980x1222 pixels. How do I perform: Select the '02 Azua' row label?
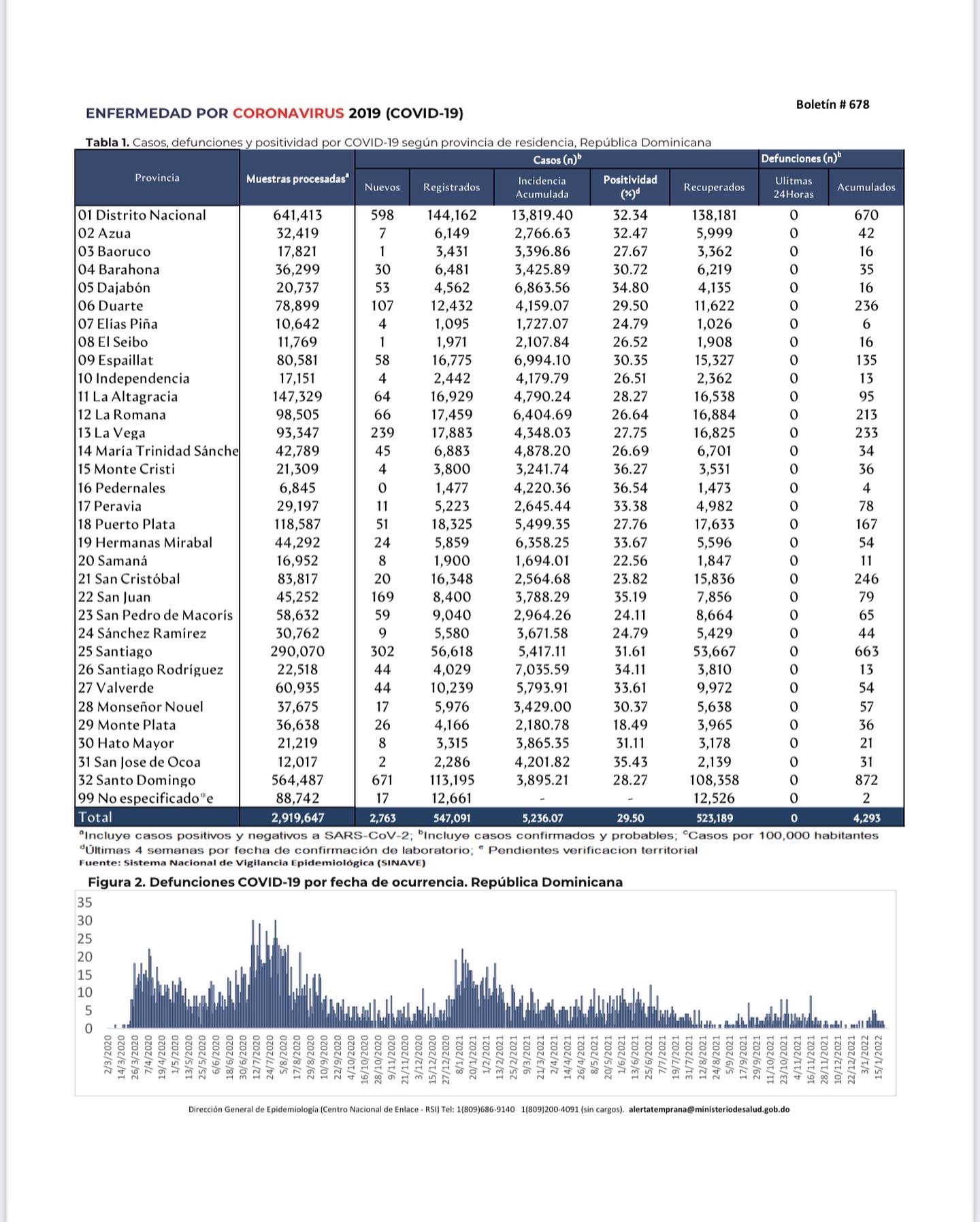104,233
